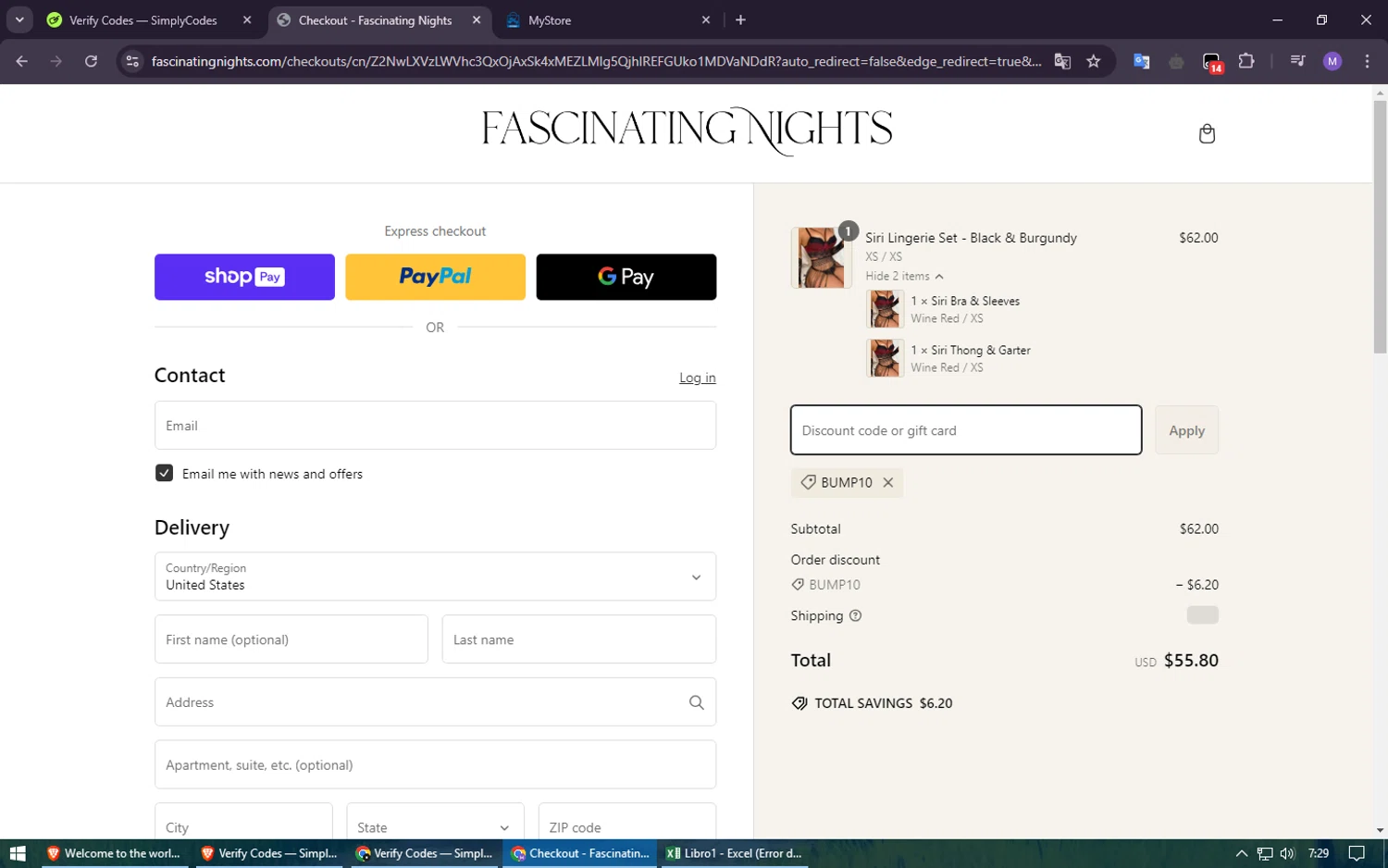Screen dimensions: 1388x868
Task: Open the tab search dropdown arrow
Action: (19, 19)
